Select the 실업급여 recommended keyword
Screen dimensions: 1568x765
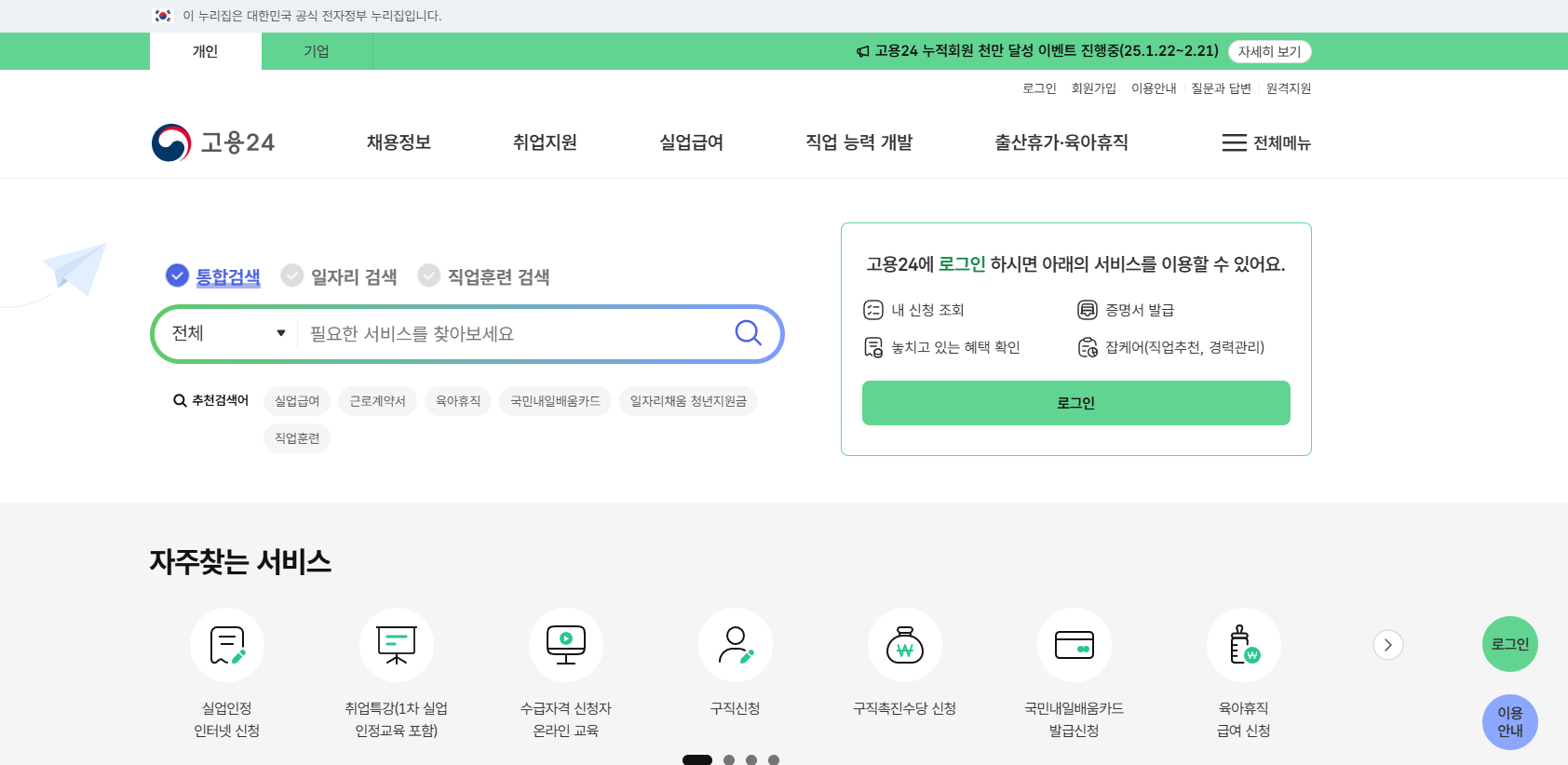pyautogui.click(x=297, y=401)
